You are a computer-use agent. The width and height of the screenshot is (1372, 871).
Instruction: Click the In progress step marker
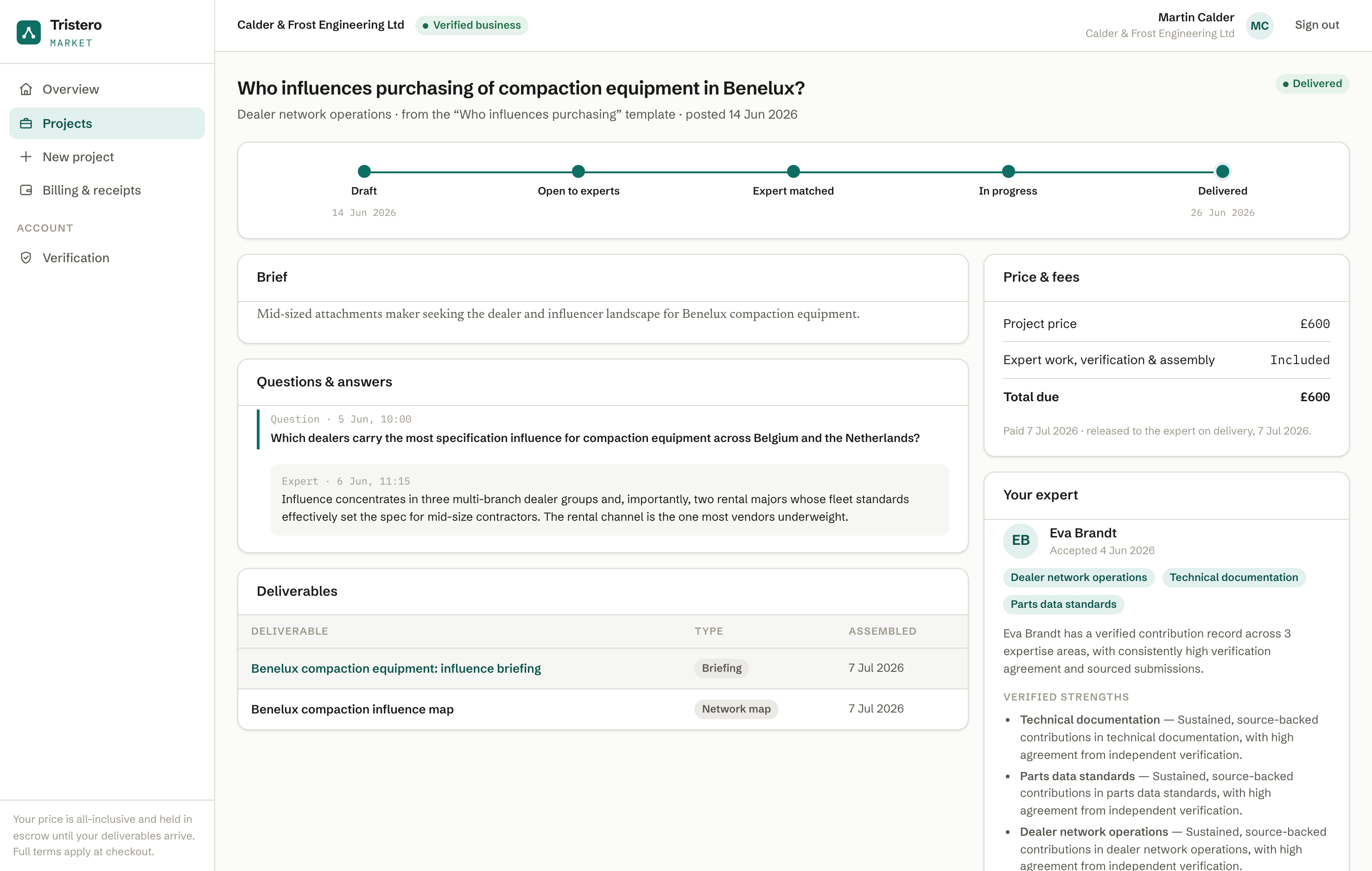(x=1008, y=171)
